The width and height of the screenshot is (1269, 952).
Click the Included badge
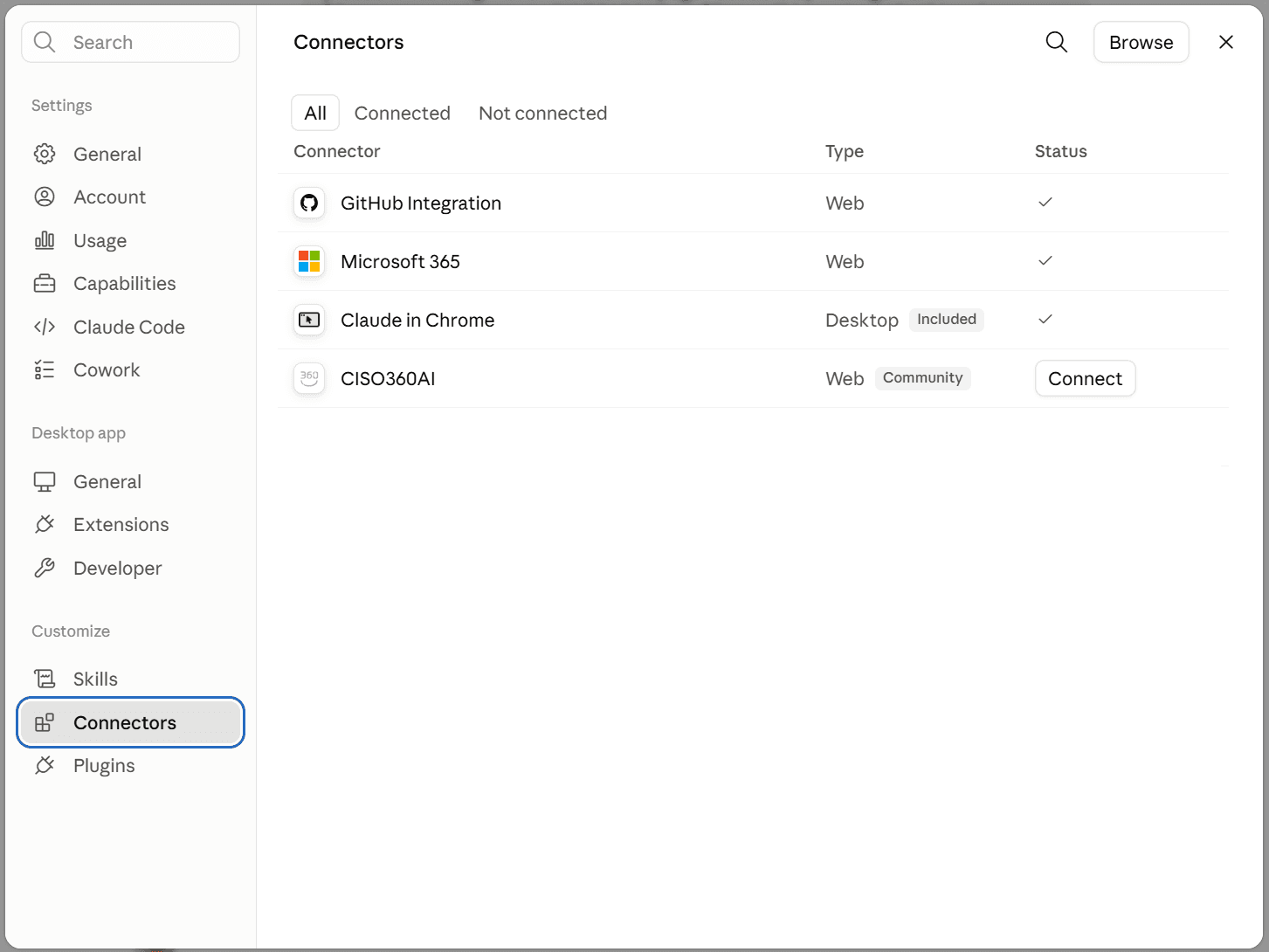click(x=947, y=320)
